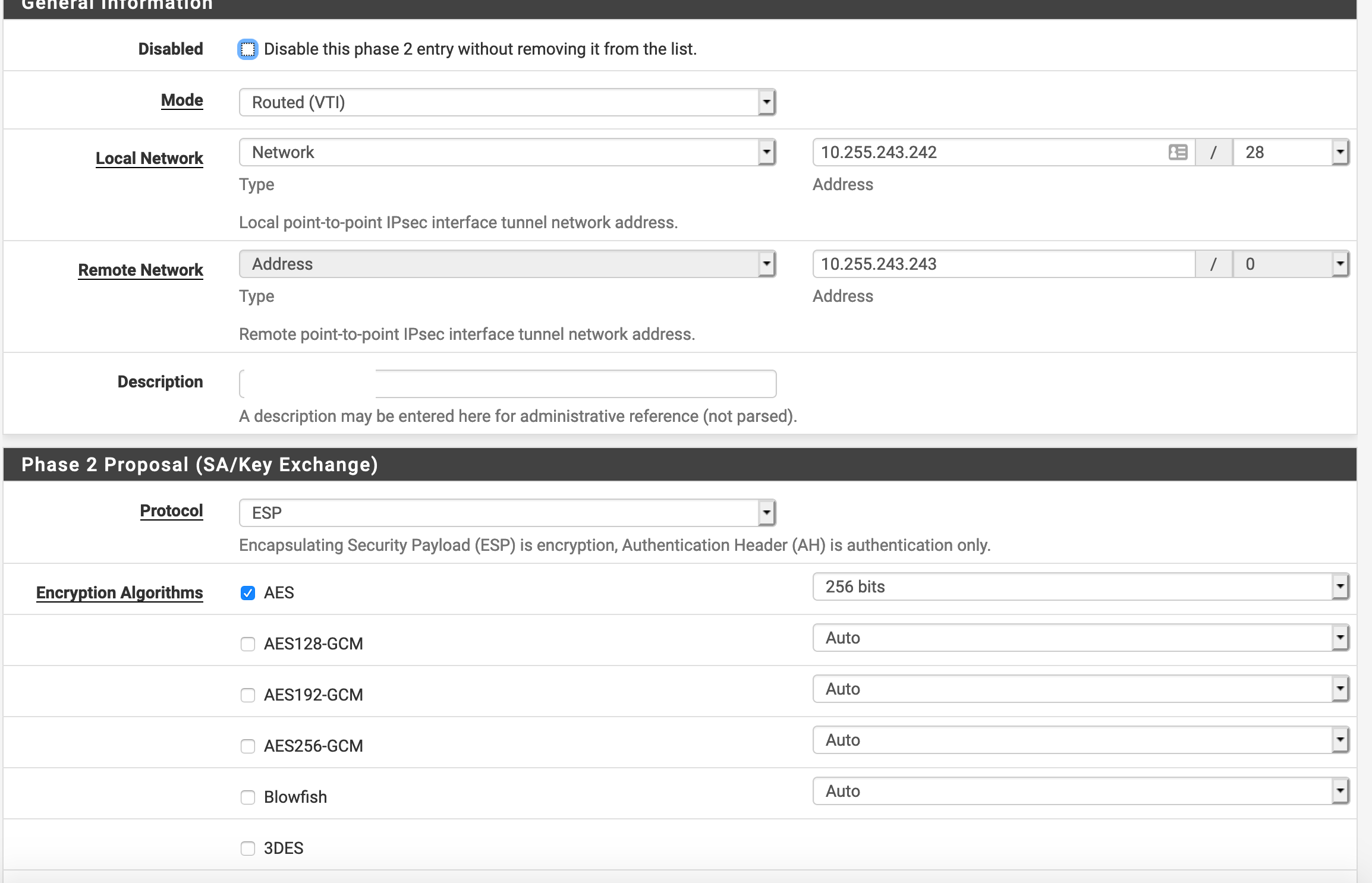Open the Protocol dropdown showing ESP
The height and width of the screenshot is (883, 1372).
tap(507, 513)
